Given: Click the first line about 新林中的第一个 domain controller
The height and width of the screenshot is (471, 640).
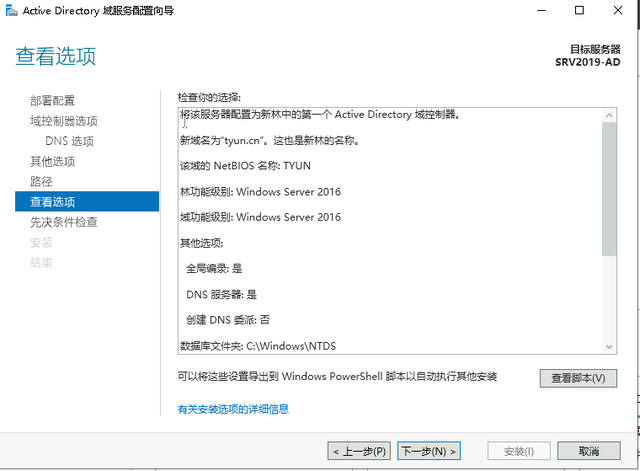Looking at the screenshot, I should (320, 114).
